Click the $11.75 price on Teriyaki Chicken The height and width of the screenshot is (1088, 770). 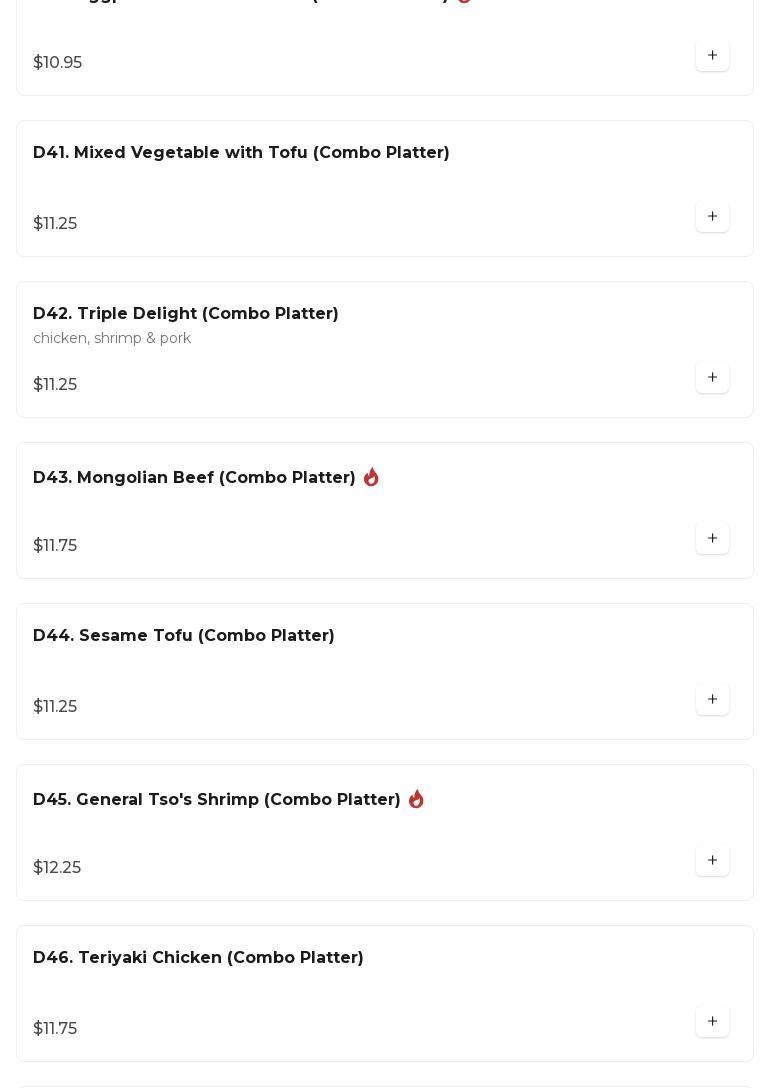pyautogui.click(x=55, y=1029)
